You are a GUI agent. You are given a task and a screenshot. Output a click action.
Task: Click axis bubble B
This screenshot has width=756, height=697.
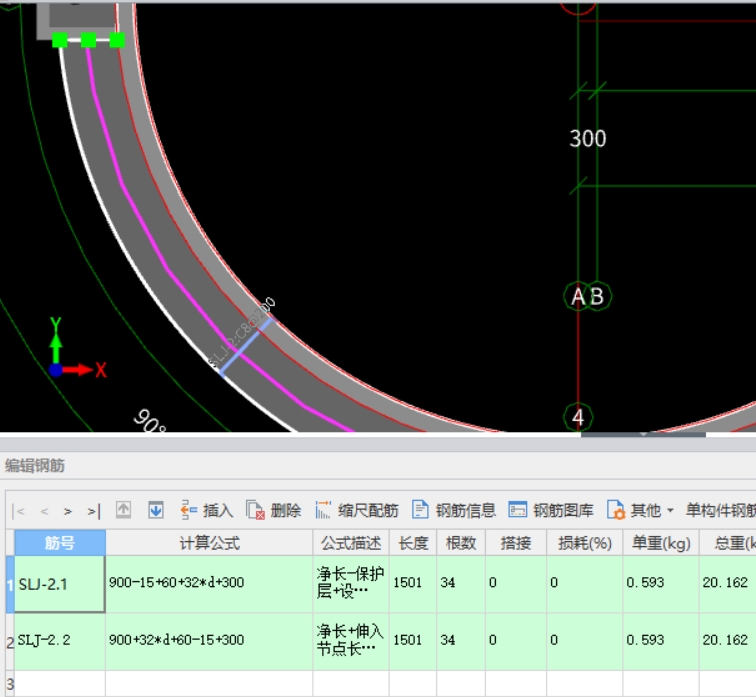click(x=598, y=296)
